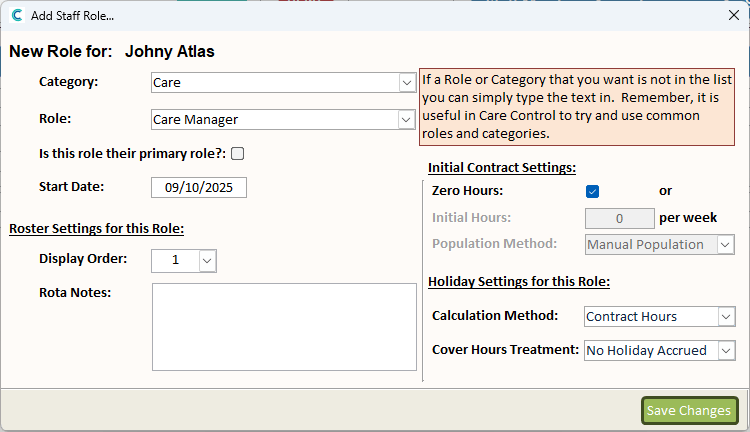The image size is (750, 432).
Task: Click the Contract Hours selection text
Action: point(649,317)
